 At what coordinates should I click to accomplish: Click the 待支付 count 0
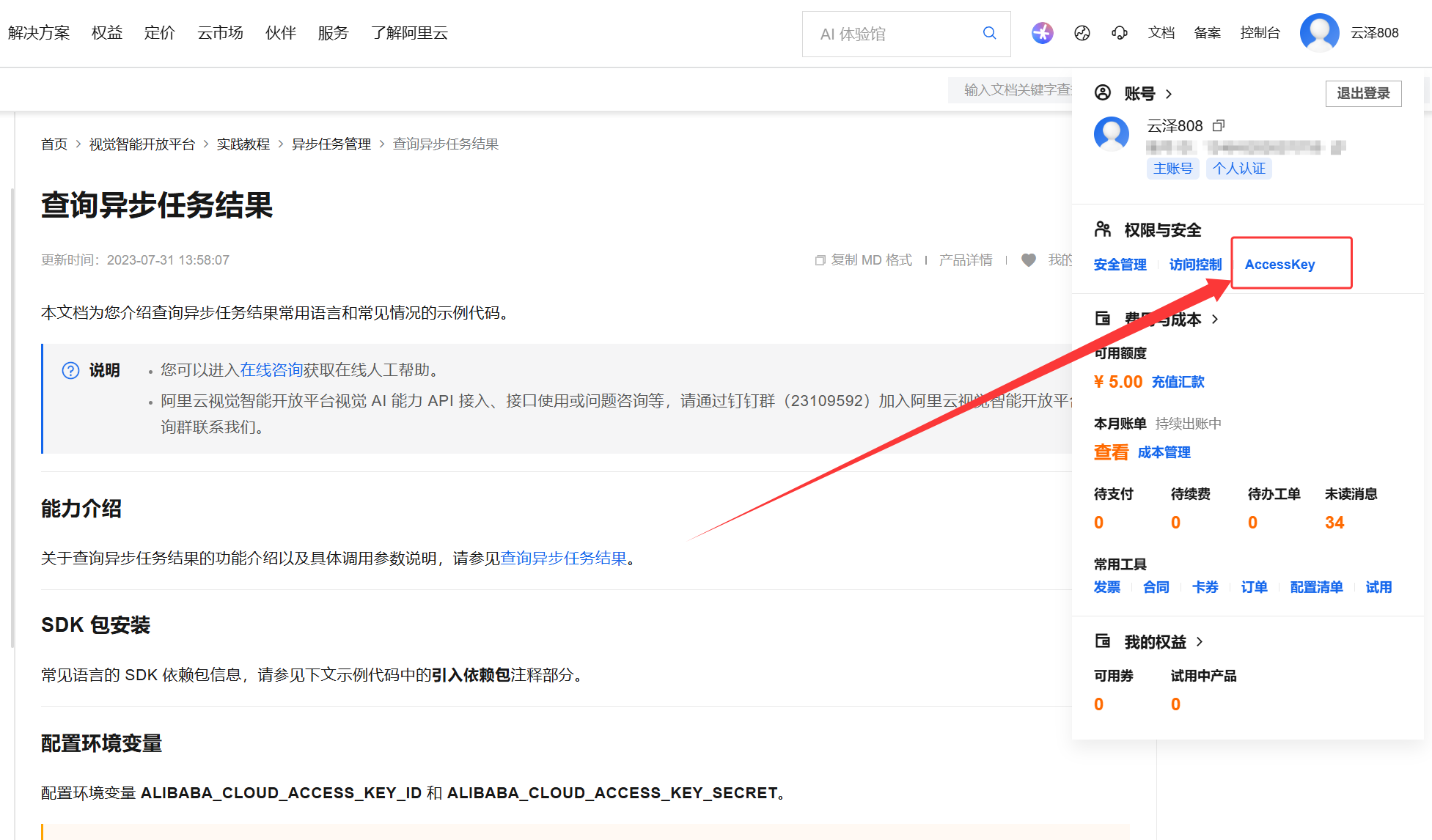(1098, 523)
